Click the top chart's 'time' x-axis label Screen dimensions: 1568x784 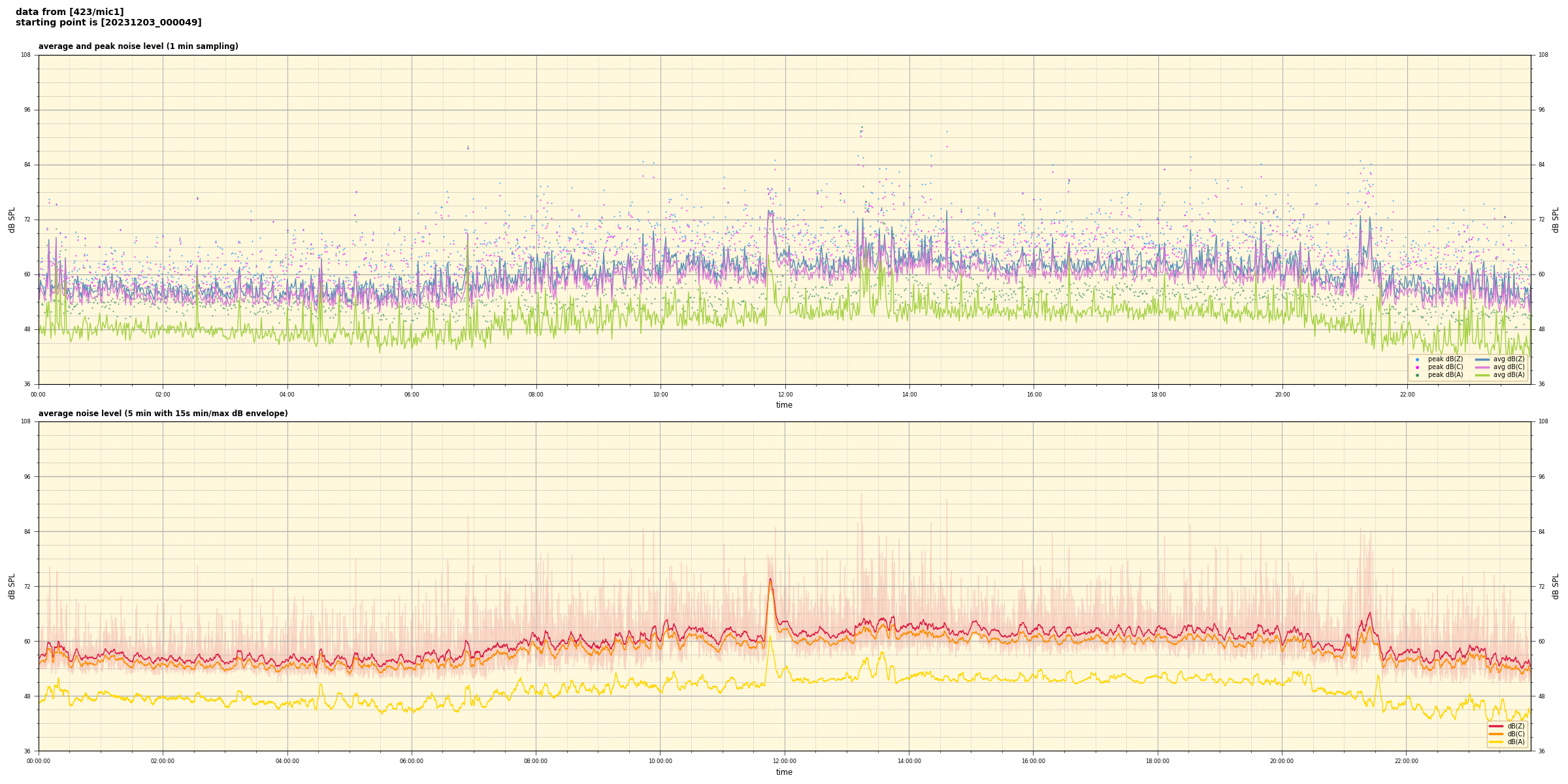pos(784,405)
